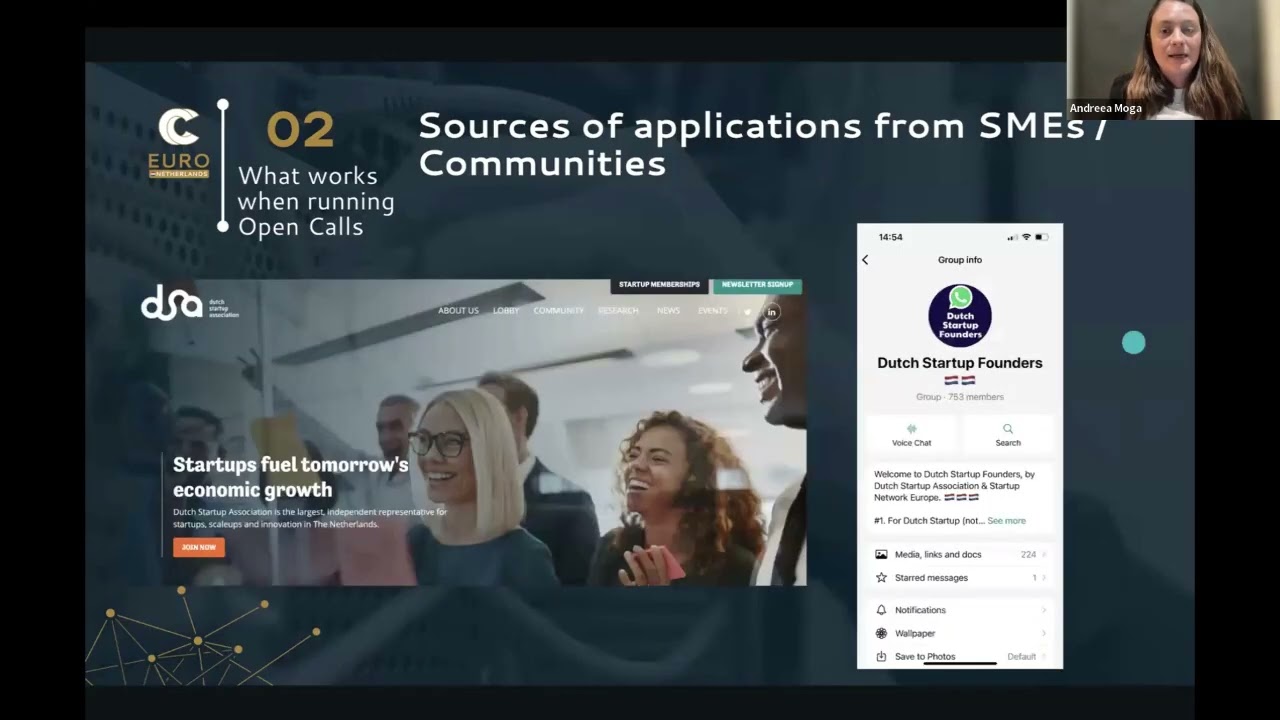Click the Startup Memberships button
1280x720 pixels.
click(659, 285)
